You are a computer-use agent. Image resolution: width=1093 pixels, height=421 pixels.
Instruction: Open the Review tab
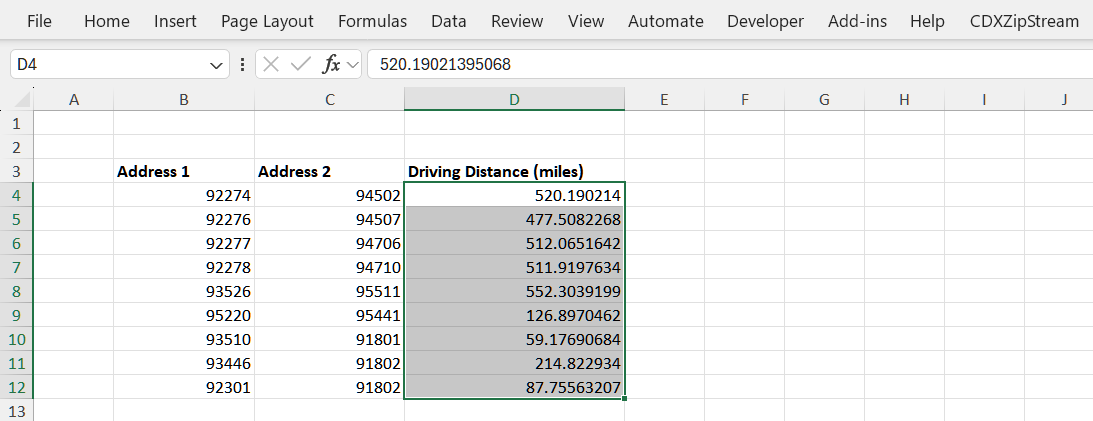pos(517,21)
